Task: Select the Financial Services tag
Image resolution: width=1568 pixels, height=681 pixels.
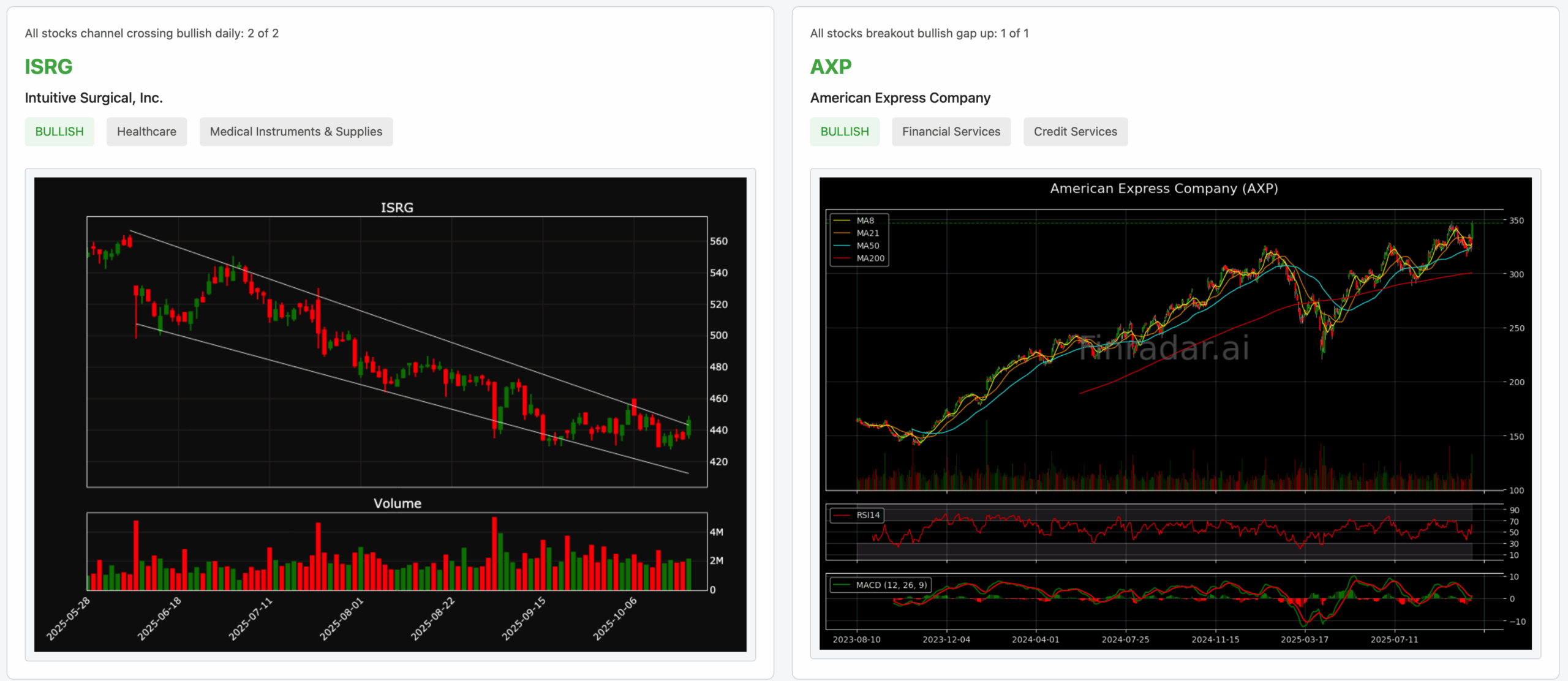Action: [951, 132]
